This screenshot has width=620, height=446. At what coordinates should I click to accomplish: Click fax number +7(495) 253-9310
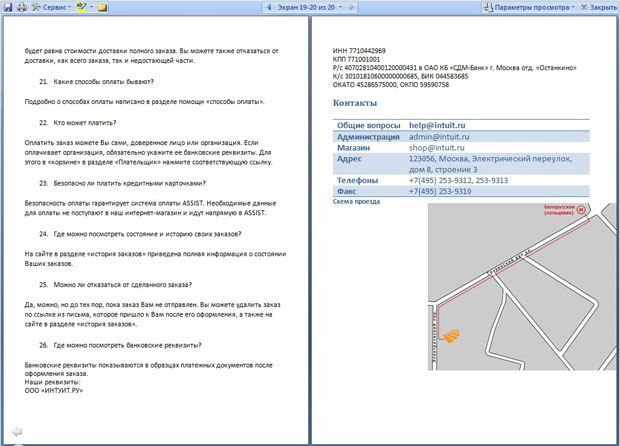point(440,191)
